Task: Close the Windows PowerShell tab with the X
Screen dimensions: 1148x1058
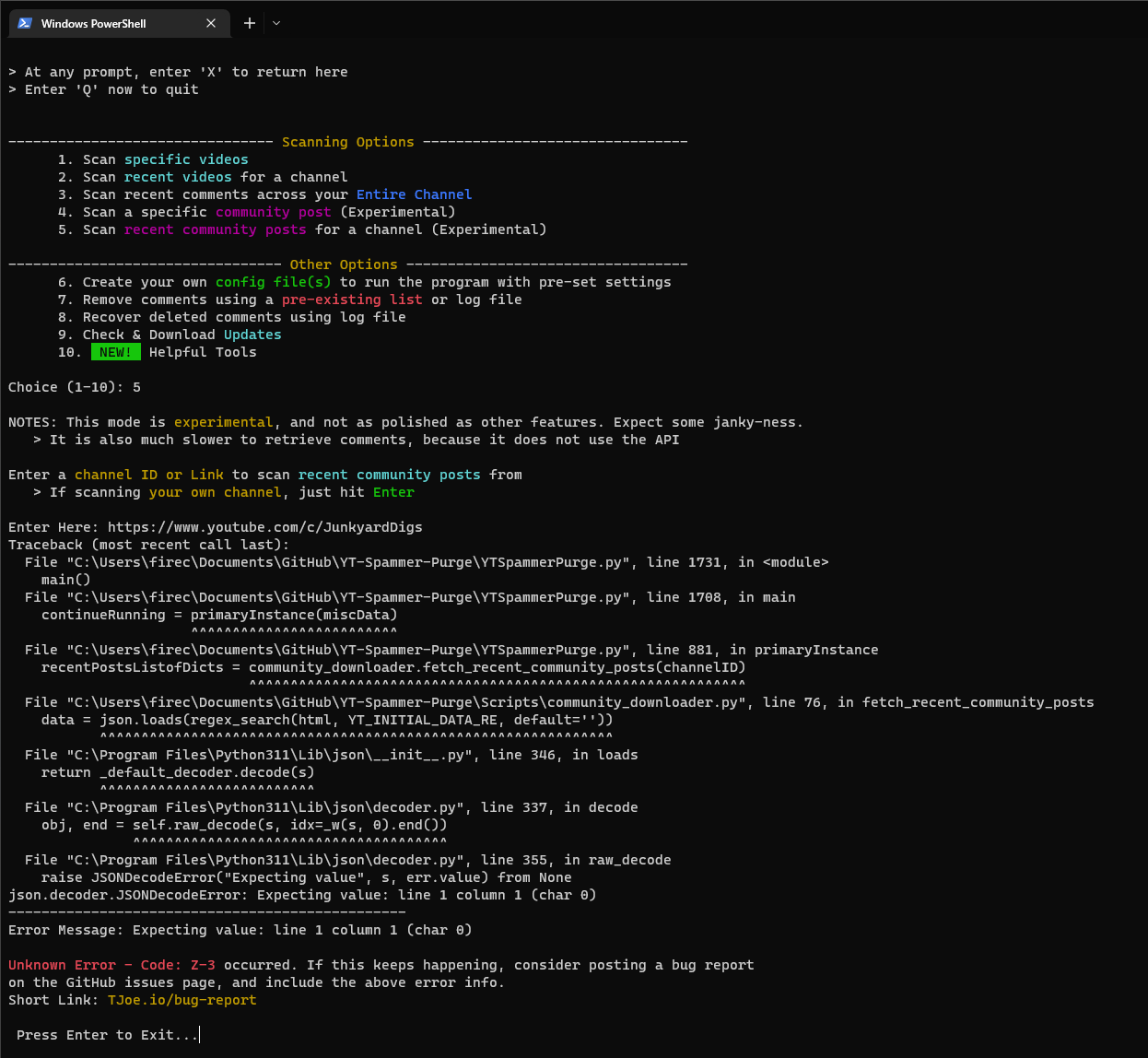Action: coord(211,23)
